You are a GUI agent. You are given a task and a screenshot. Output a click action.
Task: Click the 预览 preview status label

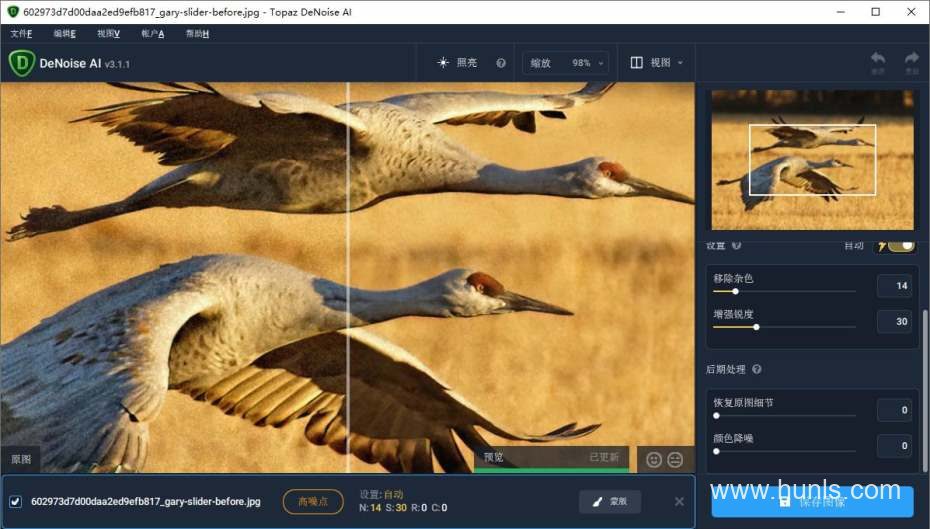493,457
